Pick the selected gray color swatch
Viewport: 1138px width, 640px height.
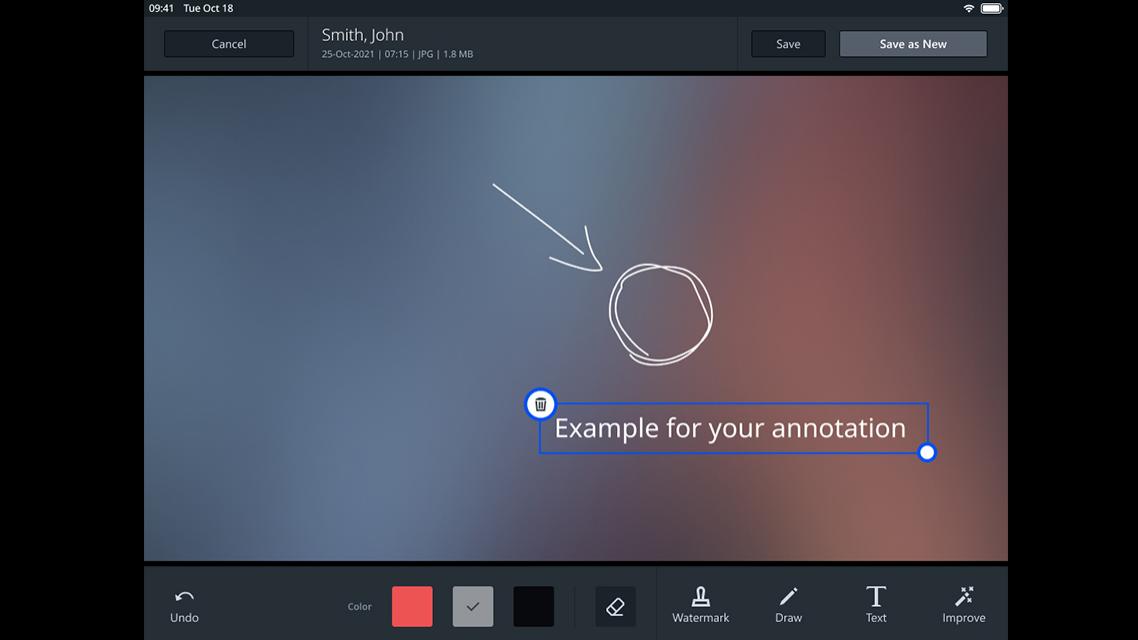[472, 607]
